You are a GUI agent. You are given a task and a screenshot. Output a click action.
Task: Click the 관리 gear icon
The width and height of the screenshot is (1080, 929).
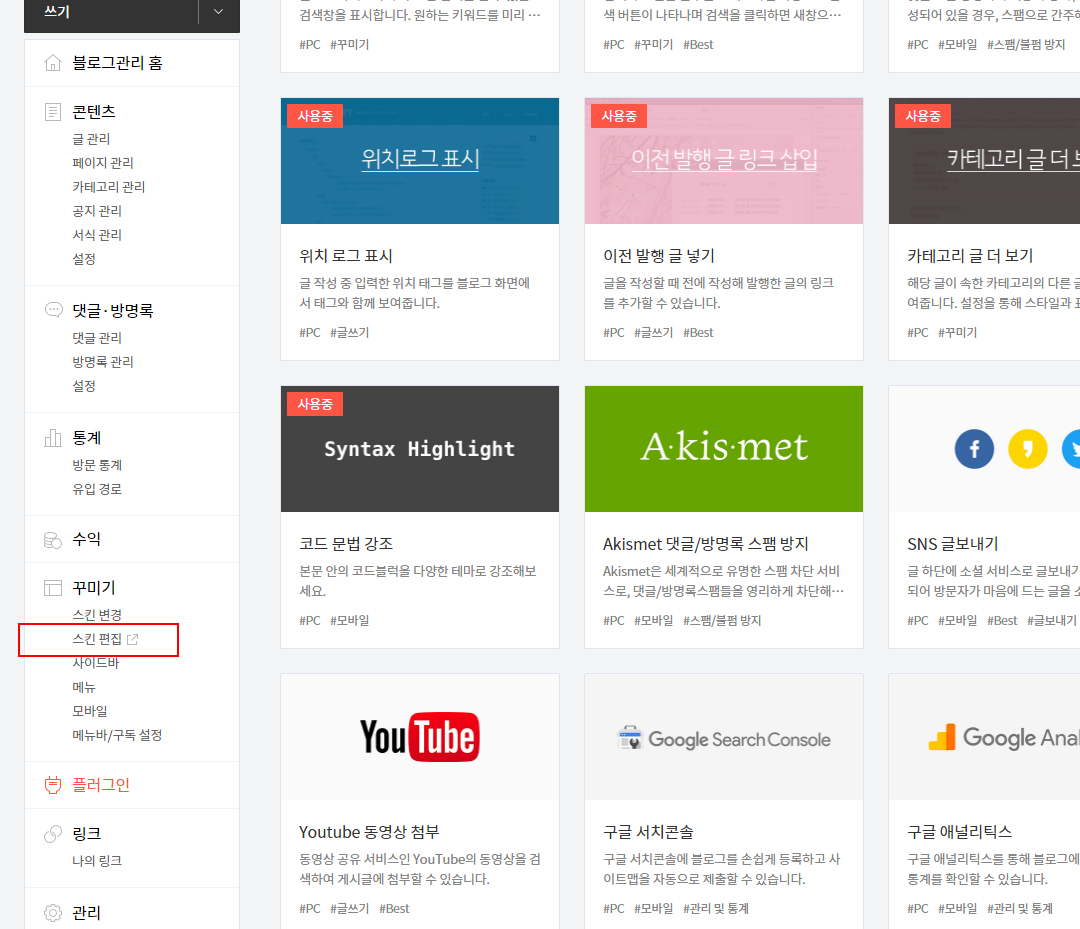53,912
